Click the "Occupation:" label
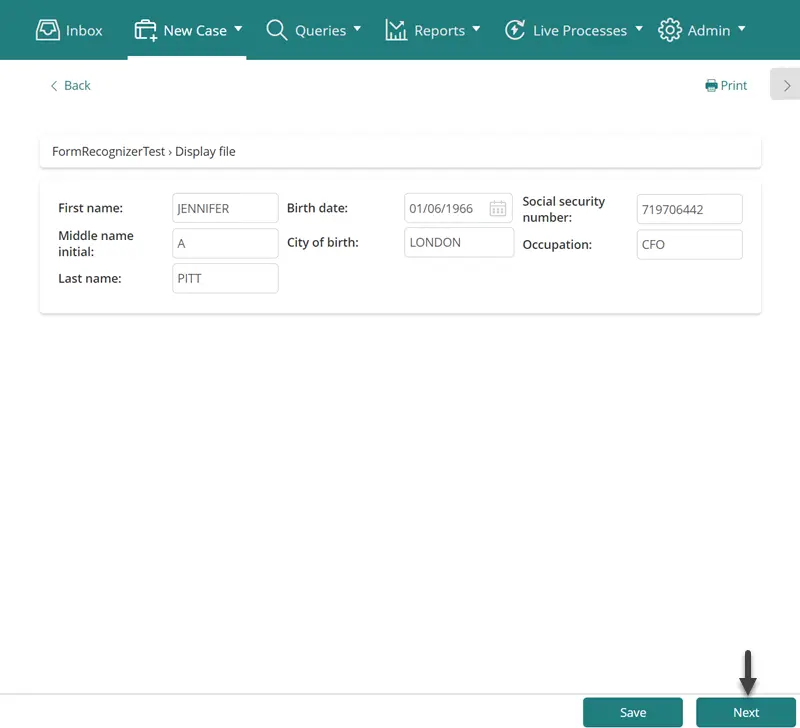800x728 pixels. (557, 244)
